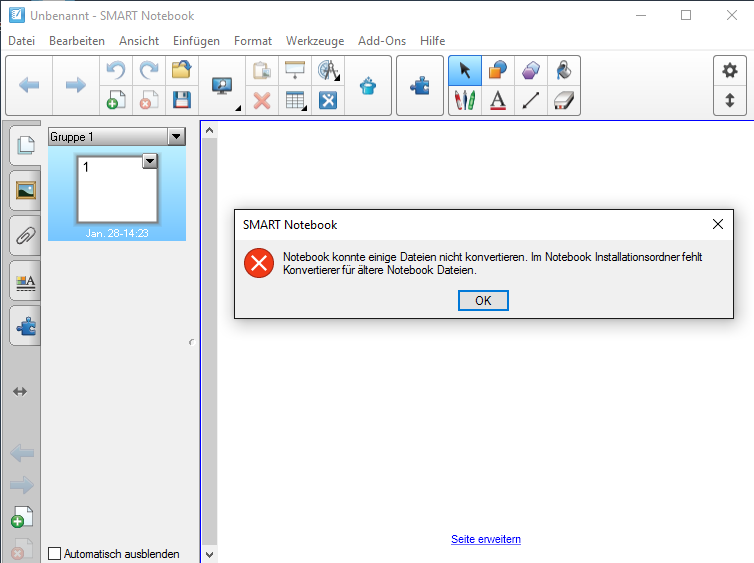This screenshot has height=563, width=754.
Task: Expand the 'Gruppe 1' dropdown
Action: click(x=176, y=136)
